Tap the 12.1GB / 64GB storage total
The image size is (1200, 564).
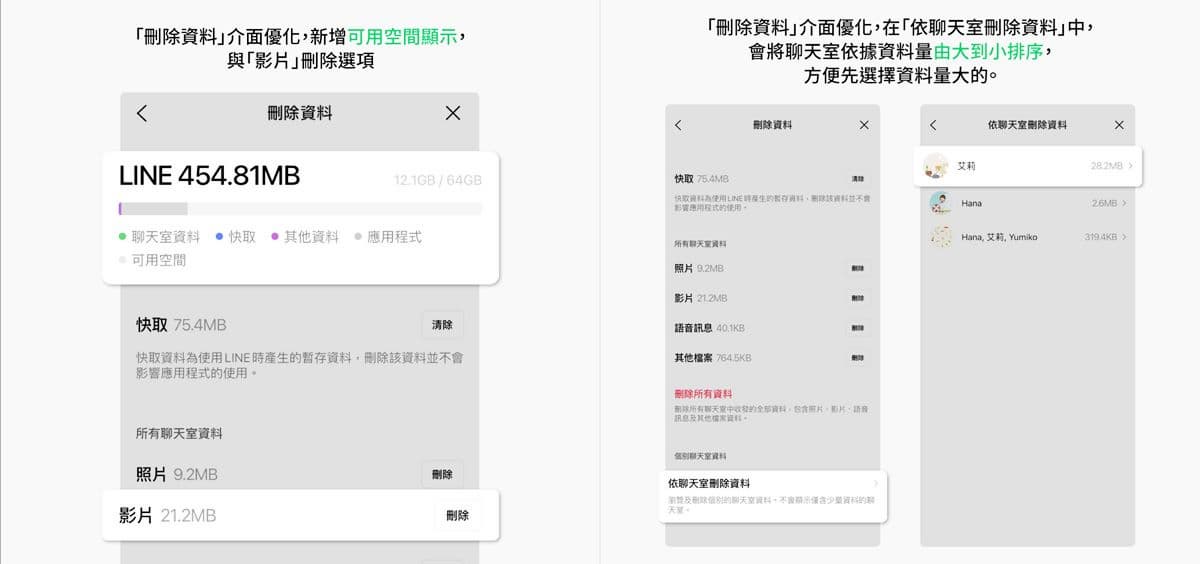coord(438,180)
